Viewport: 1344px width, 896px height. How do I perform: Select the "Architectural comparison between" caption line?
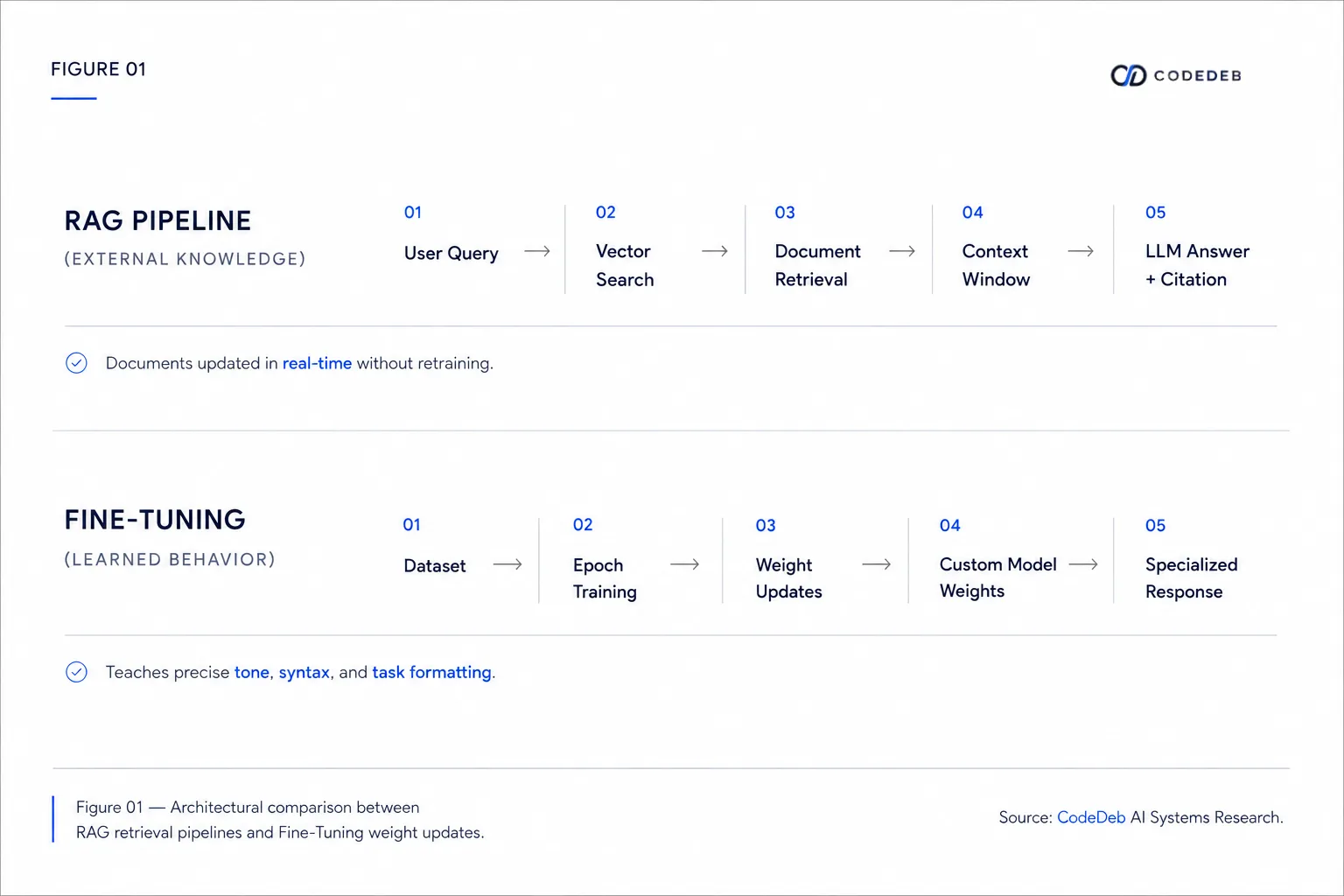click(295, 807)
